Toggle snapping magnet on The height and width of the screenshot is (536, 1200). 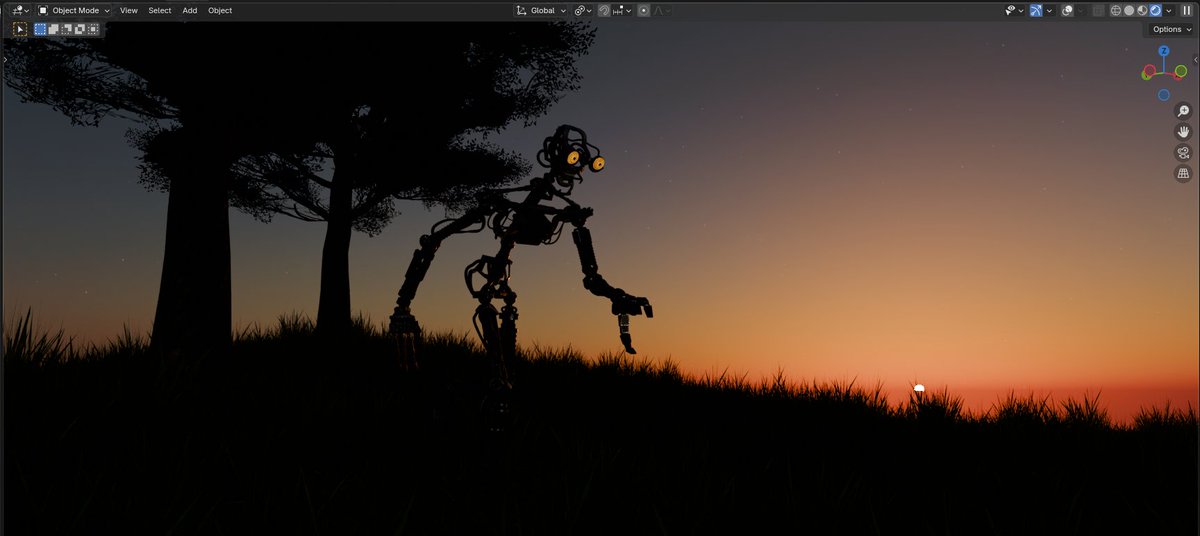tap(604, 10)
